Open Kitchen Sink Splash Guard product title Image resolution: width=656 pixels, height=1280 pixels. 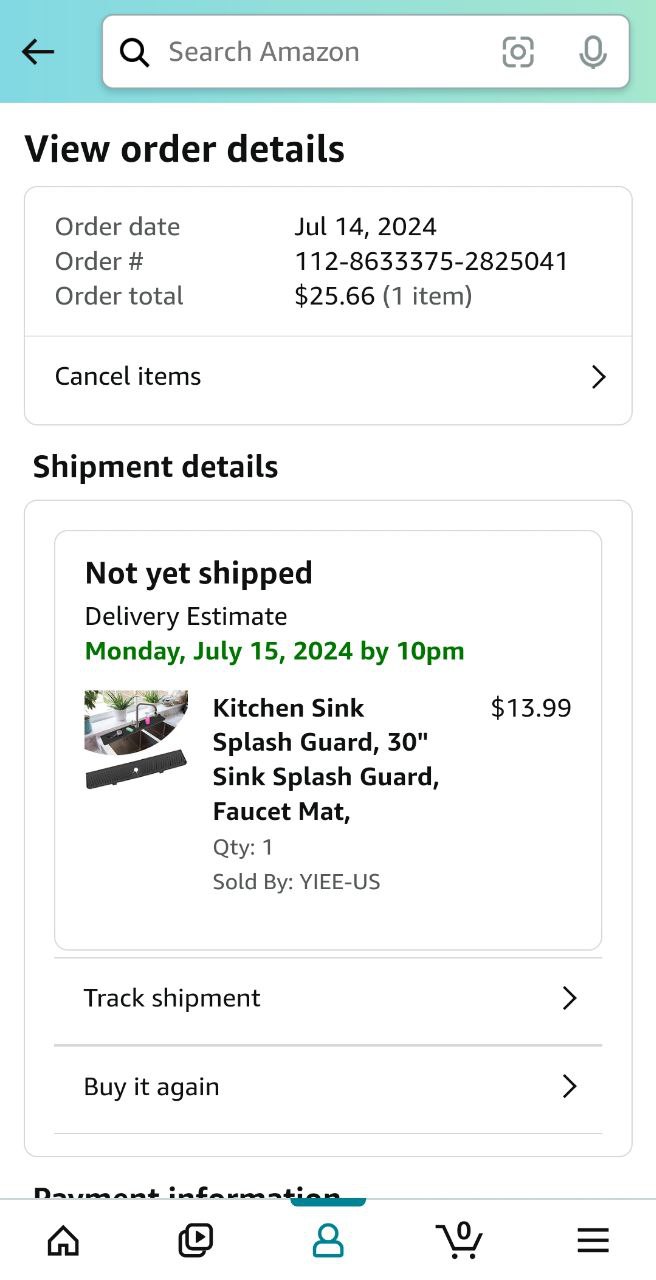tap(325, 759)
